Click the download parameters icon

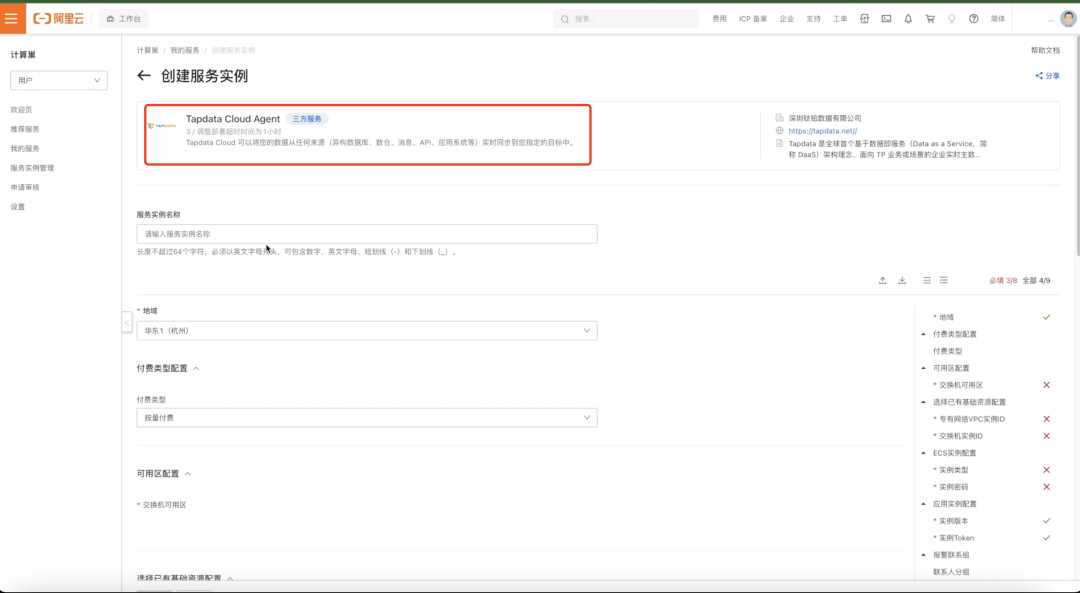click(x=902, y=280)
